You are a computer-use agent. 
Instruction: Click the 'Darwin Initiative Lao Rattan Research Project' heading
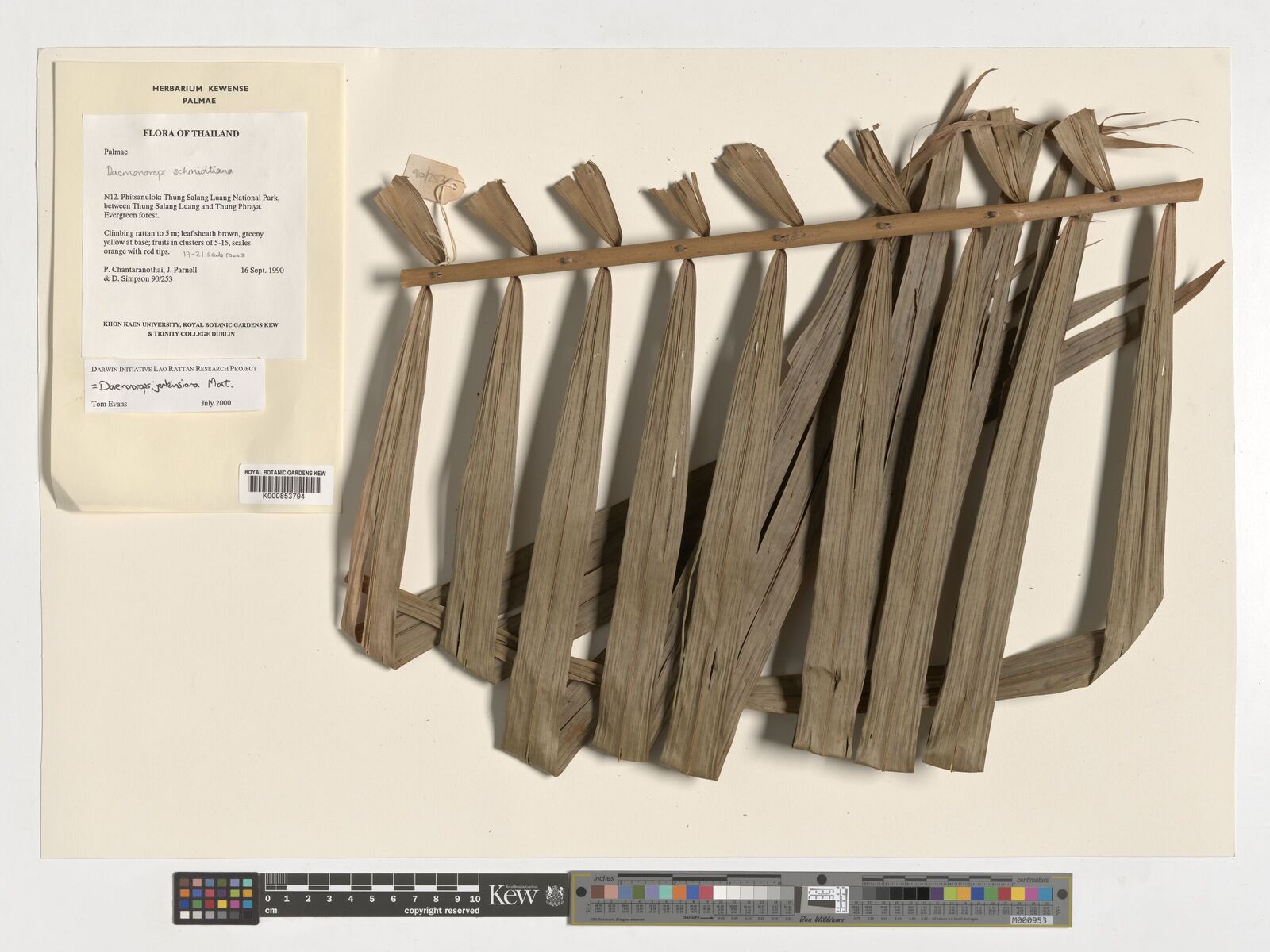tap(173, 368)
